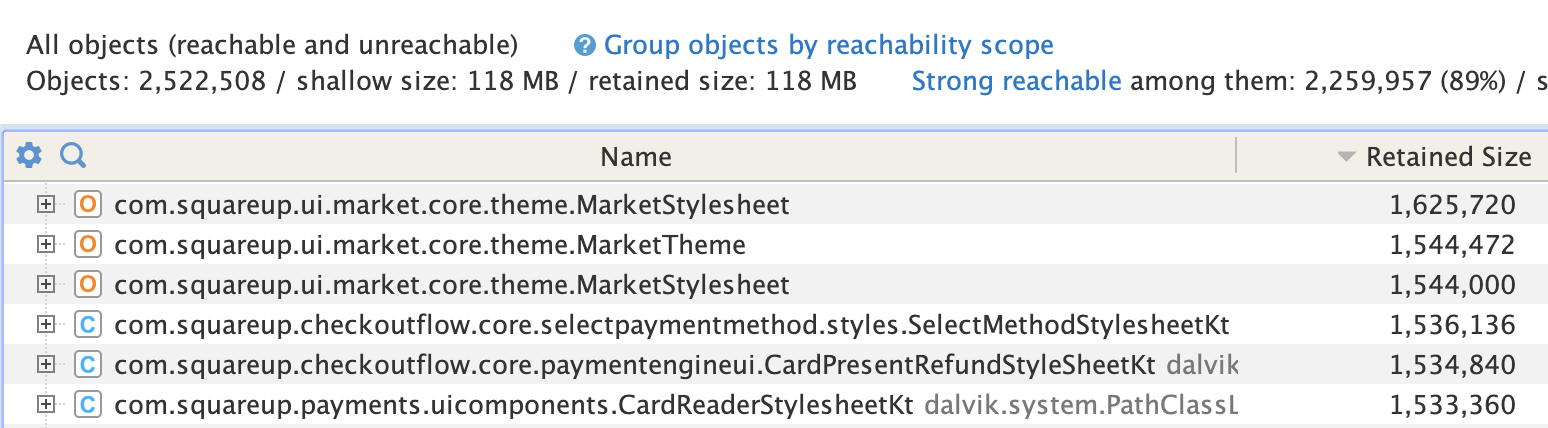Click the dalvik.system.PathClassL loader text
This screenshot has width=1548, height=428.
click(1081, 405)
